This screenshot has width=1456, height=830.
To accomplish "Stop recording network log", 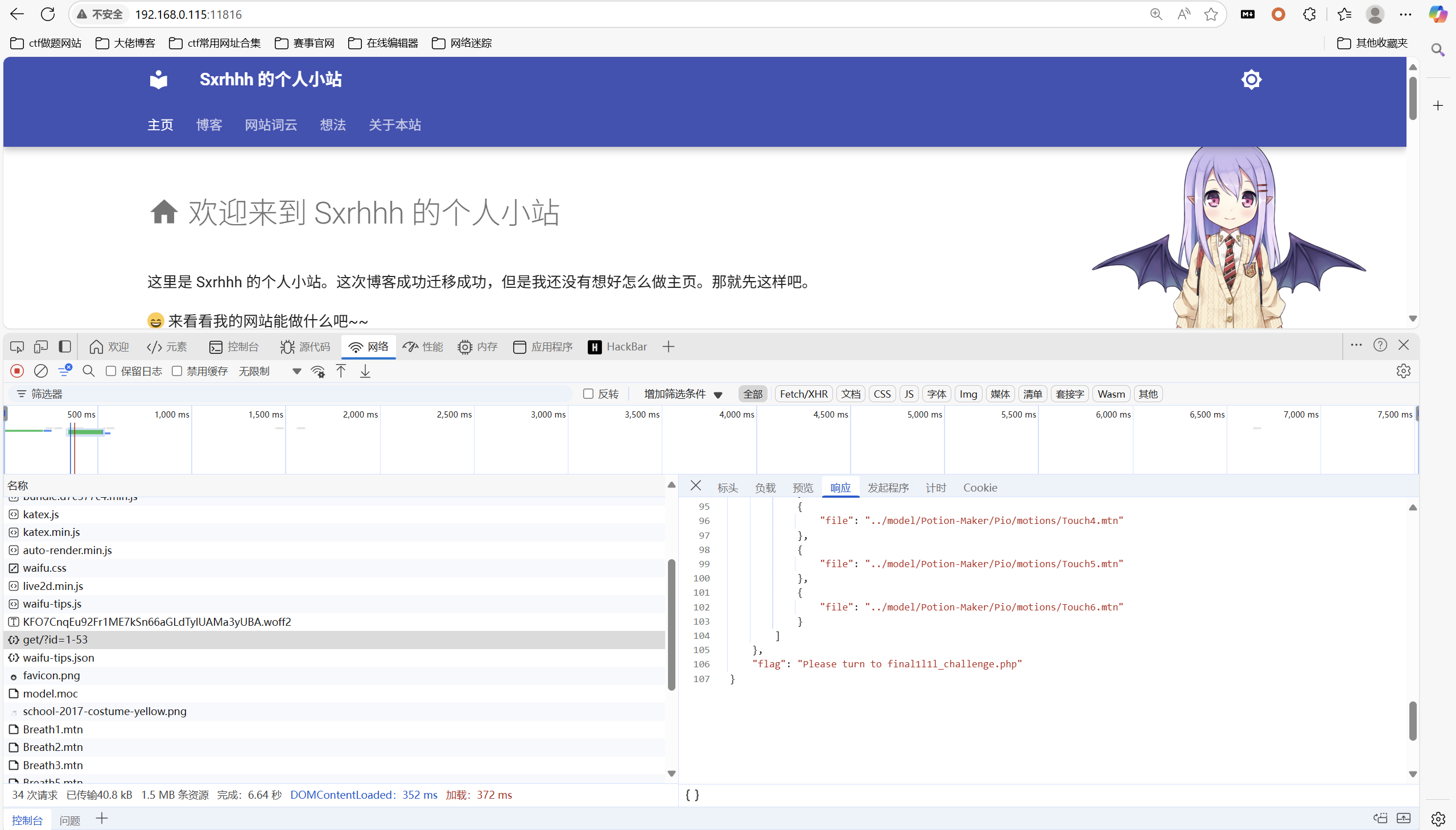I will 17,371.
